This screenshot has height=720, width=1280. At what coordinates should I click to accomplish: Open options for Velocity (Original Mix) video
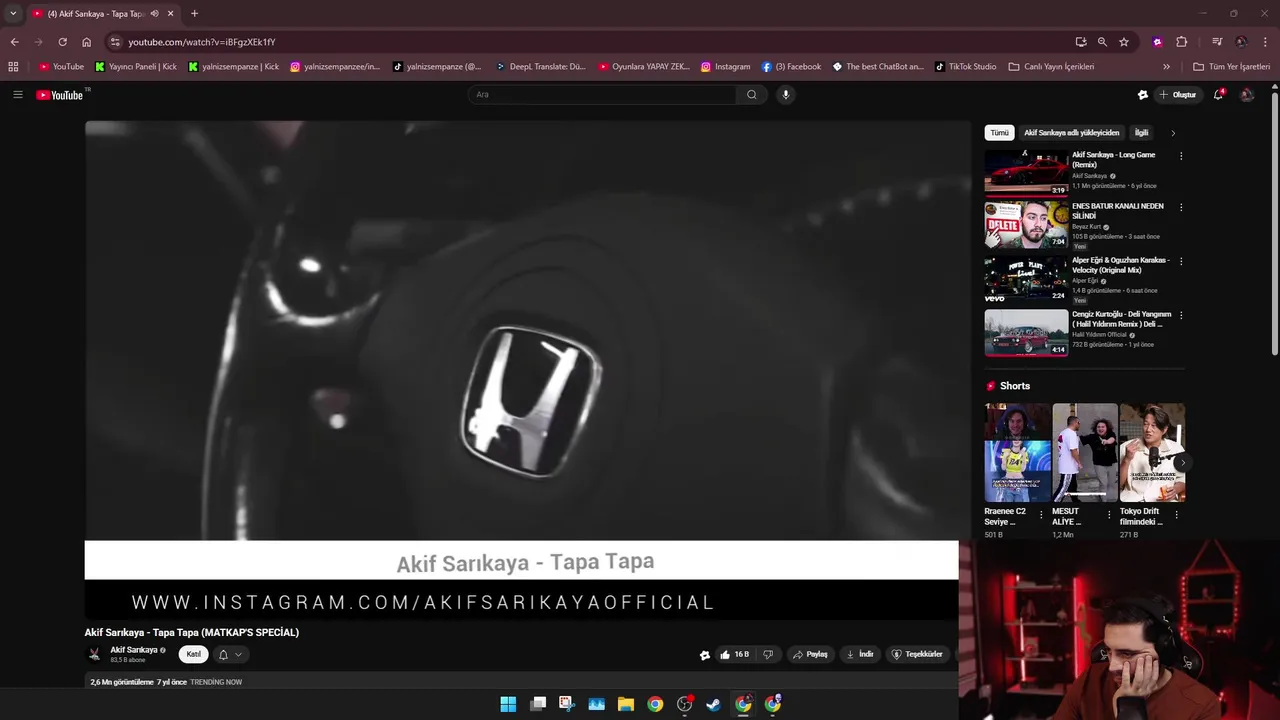pyautogui.click(x=1181, y=261)
